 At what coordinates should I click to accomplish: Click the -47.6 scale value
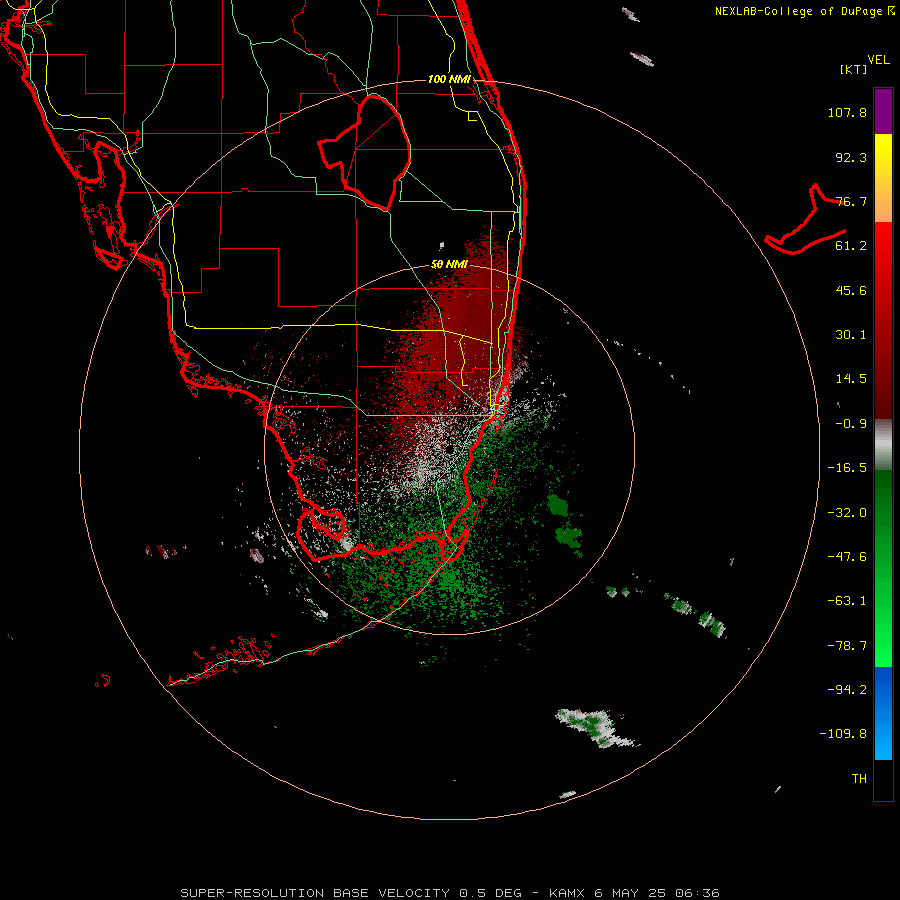pos(847,557)
